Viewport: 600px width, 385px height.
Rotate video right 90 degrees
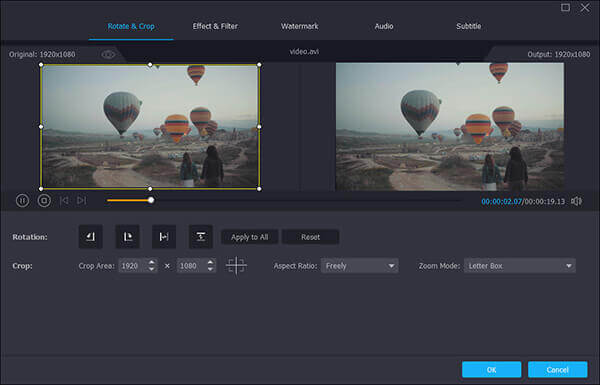pos(127,237)
